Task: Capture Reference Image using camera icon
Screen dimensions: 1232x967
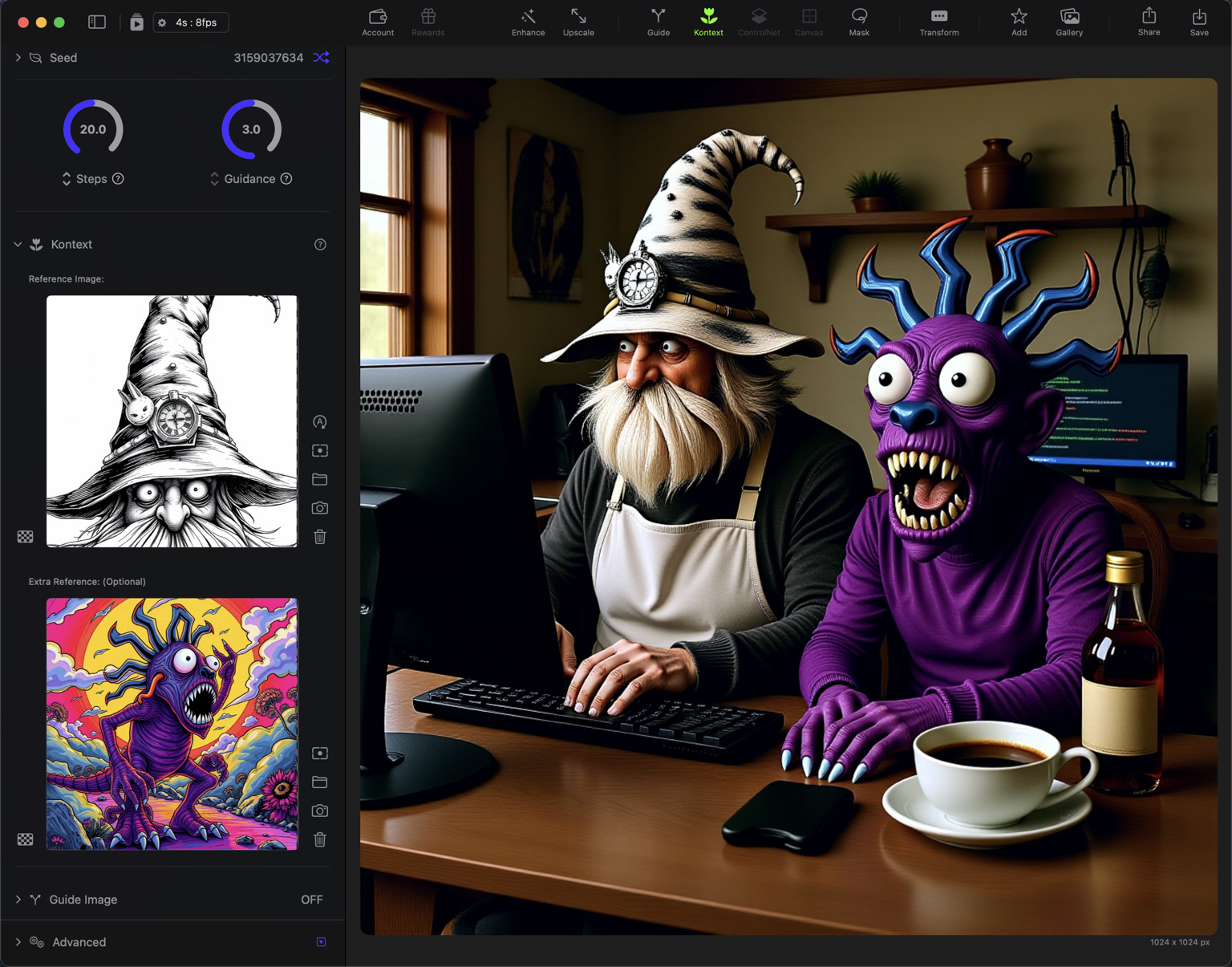Action: tap(320, 508)
